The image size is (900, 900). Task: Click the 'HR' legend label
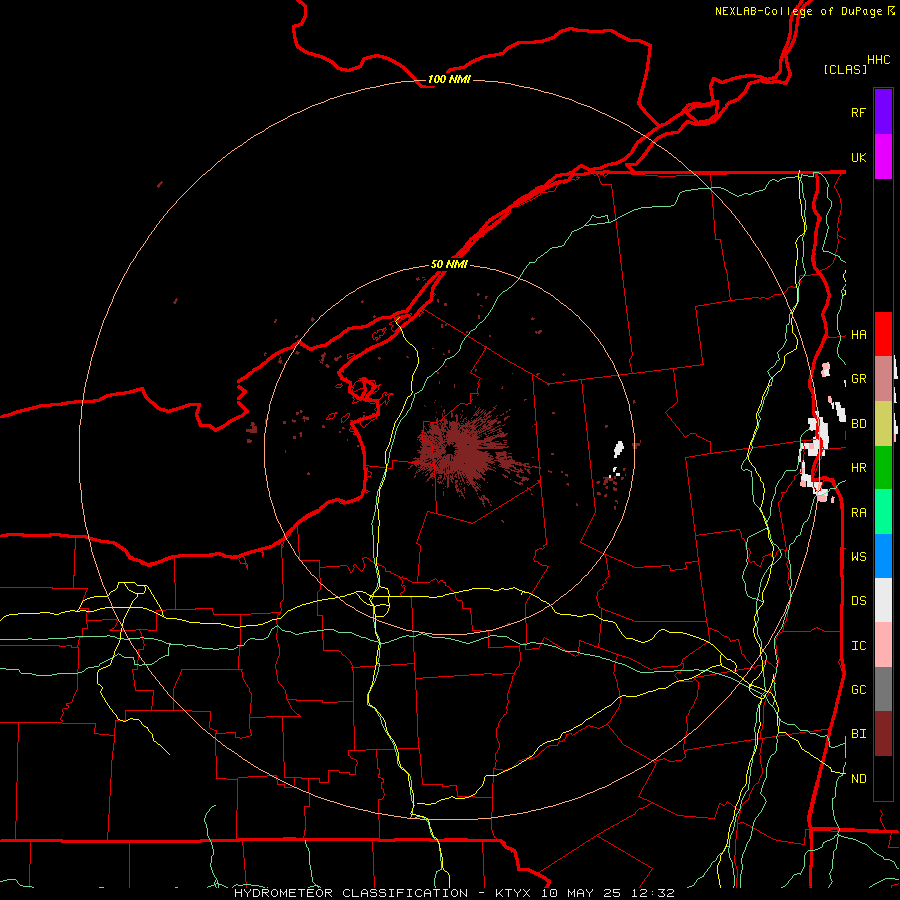(858, 468)
